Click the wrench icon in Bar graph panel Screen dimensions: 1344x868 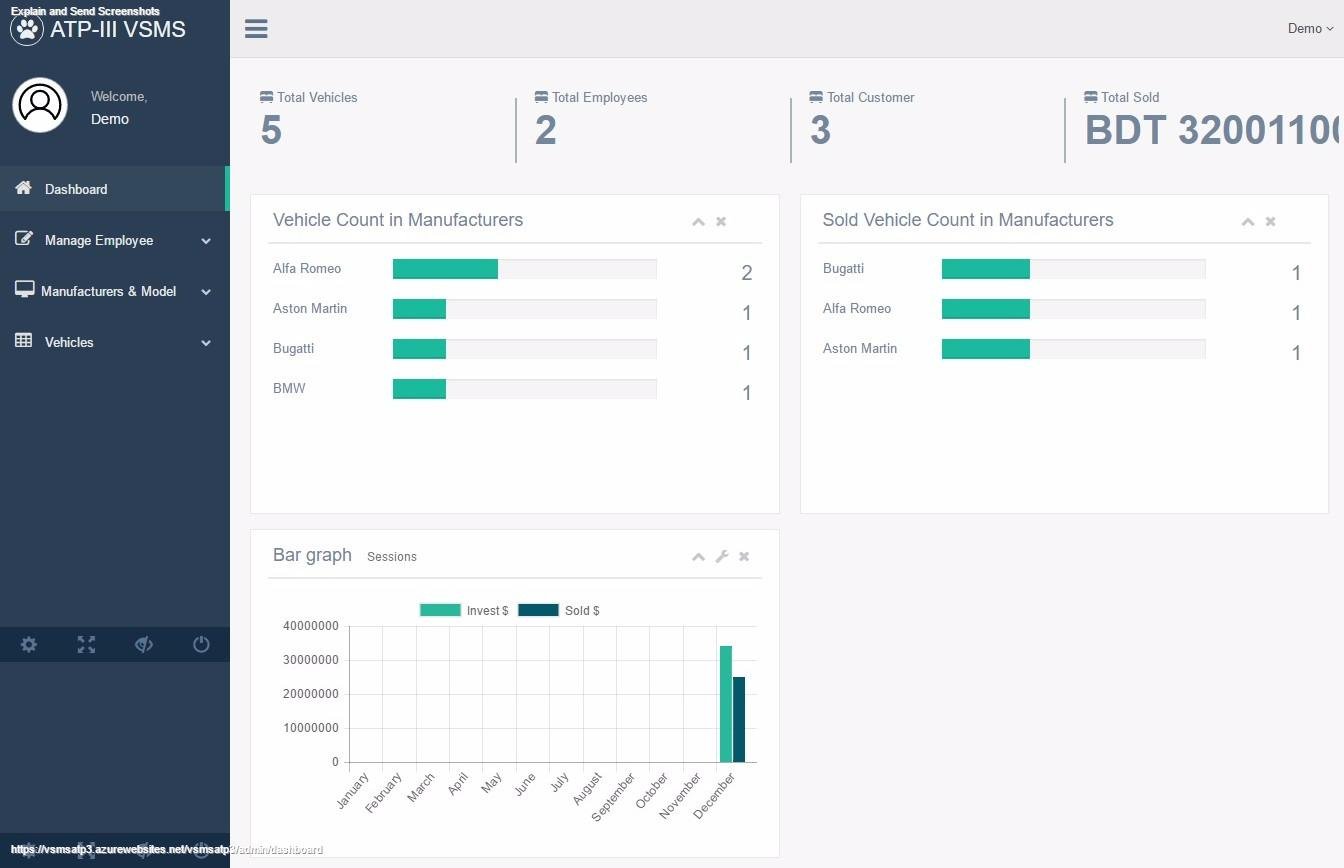(722, 557)
